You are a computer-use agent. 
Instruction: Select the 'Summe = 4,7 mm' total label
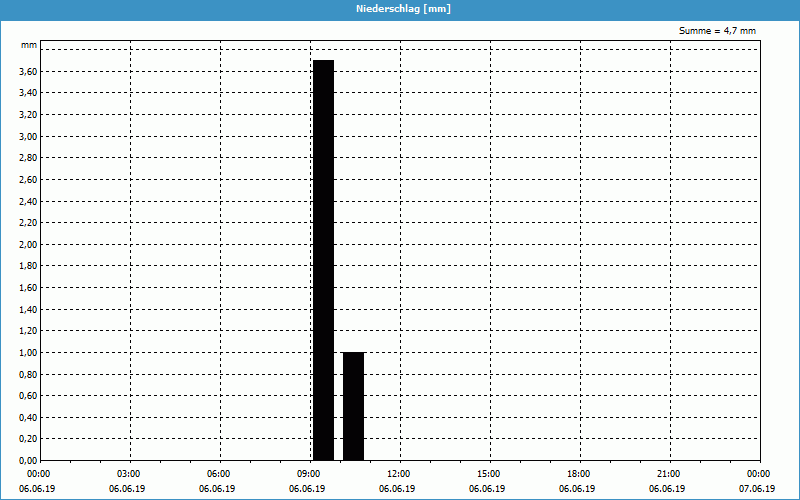pyautogui.click(x=717, y=31)
